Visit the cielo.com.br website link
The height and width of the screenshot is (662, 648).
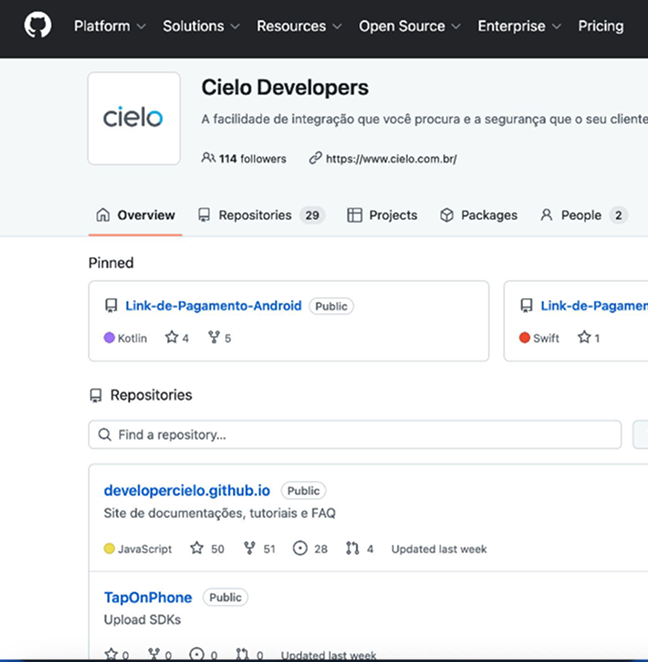tap(390, 158)
